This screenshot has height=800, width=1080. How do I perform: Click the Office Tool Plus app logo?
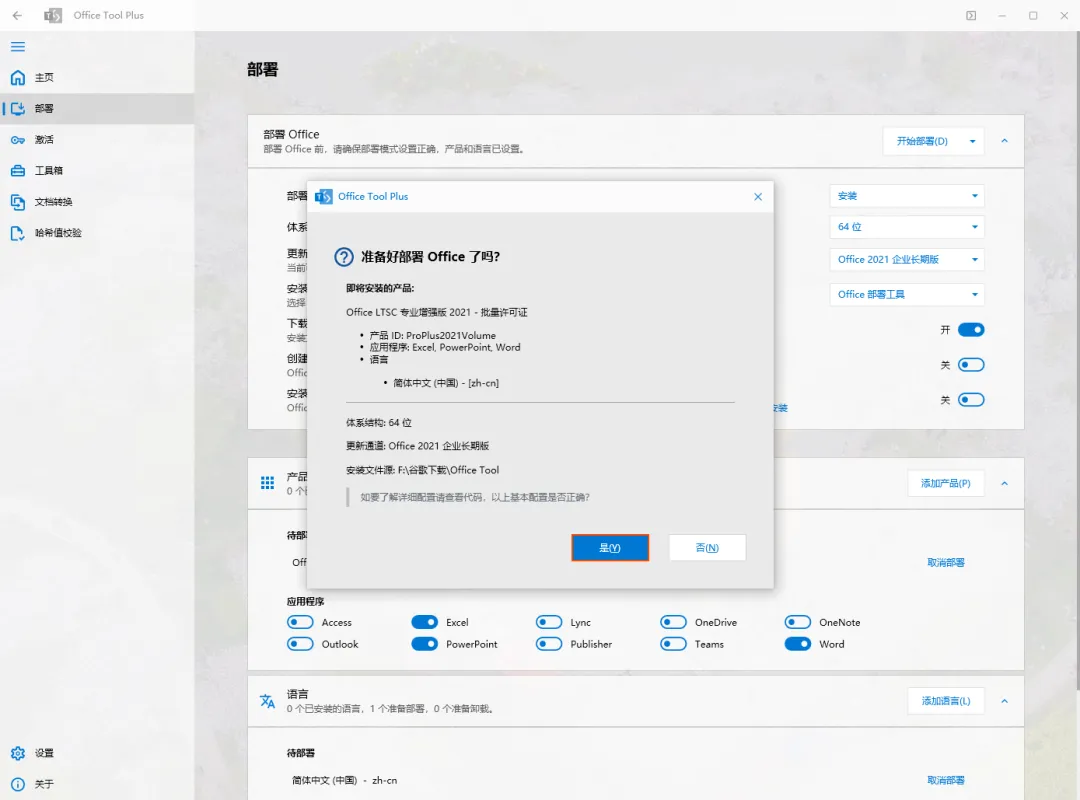pyautogui.click(x=53, y=15)
